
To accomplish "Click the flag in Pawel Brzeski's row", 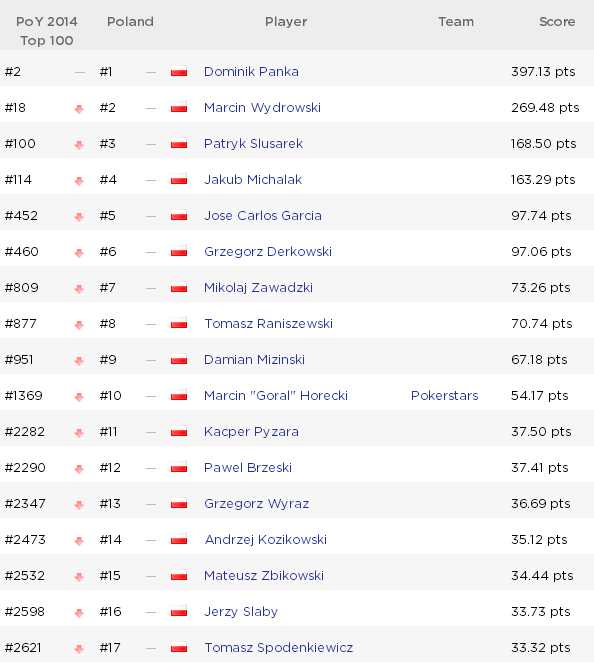I will 179,467.
